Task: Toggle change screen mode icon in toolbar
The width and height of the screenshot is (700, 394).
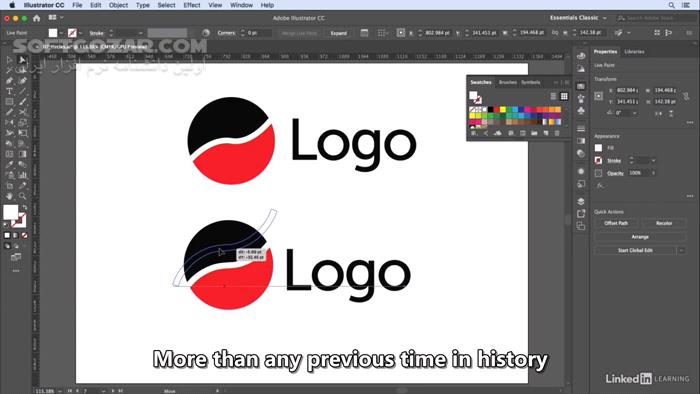Action: point(16,257)
